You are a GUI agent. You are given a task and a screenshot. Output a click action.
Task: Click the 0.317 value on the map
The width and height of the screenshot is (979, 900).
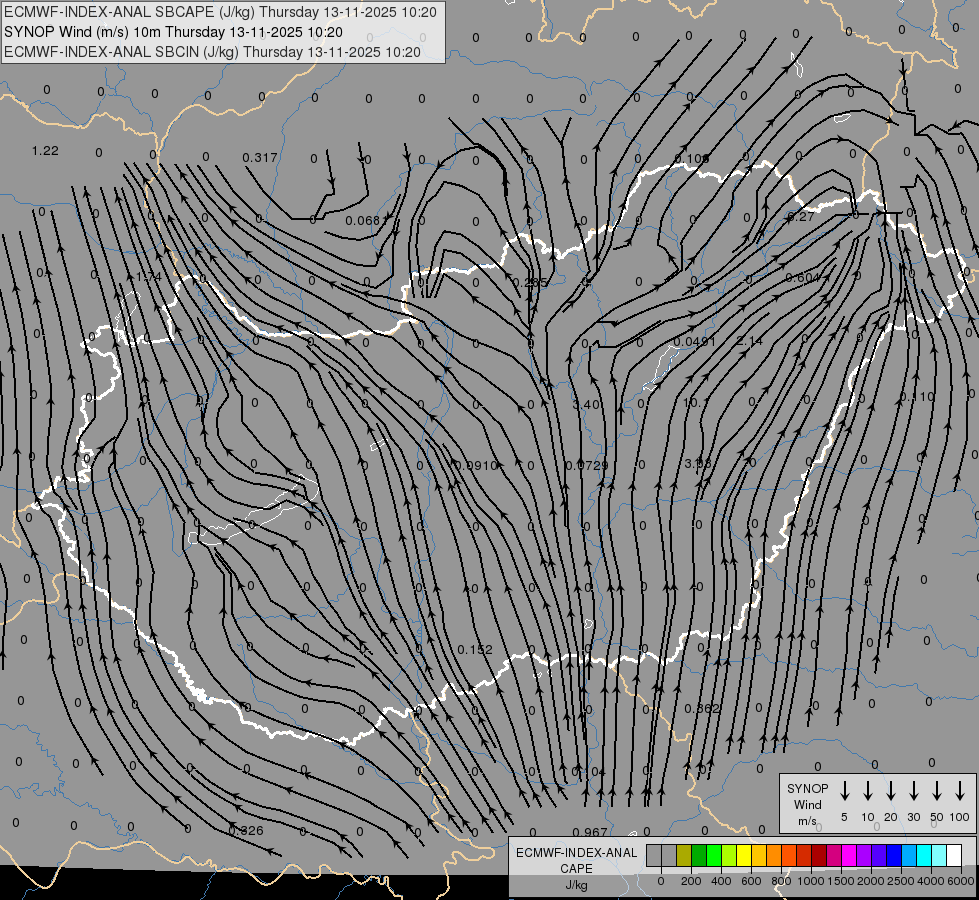pos(260,157)
